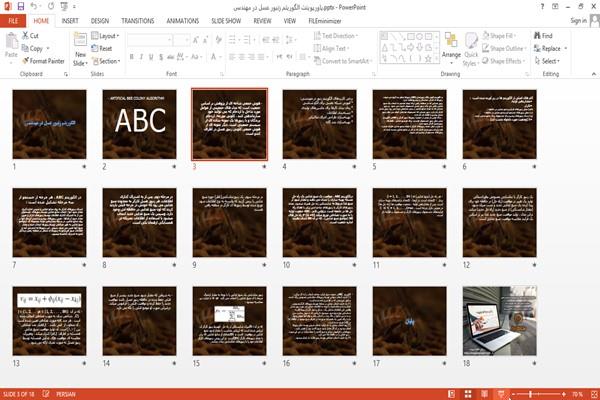Screen dimensions: 600x400
Task: Open the Clipboard pane launcher
Action: pyautogui.click(x=66, y=74)
